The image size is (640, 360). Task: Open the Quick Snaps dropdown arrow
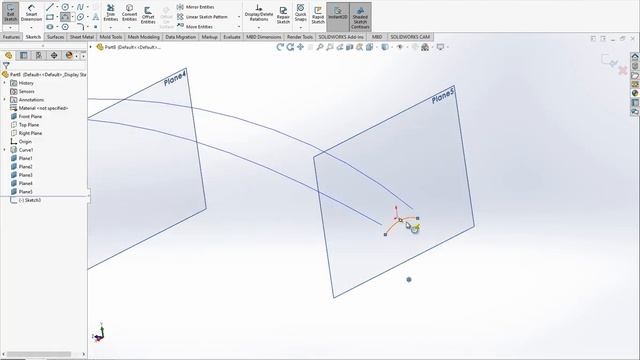click(300, 27)
